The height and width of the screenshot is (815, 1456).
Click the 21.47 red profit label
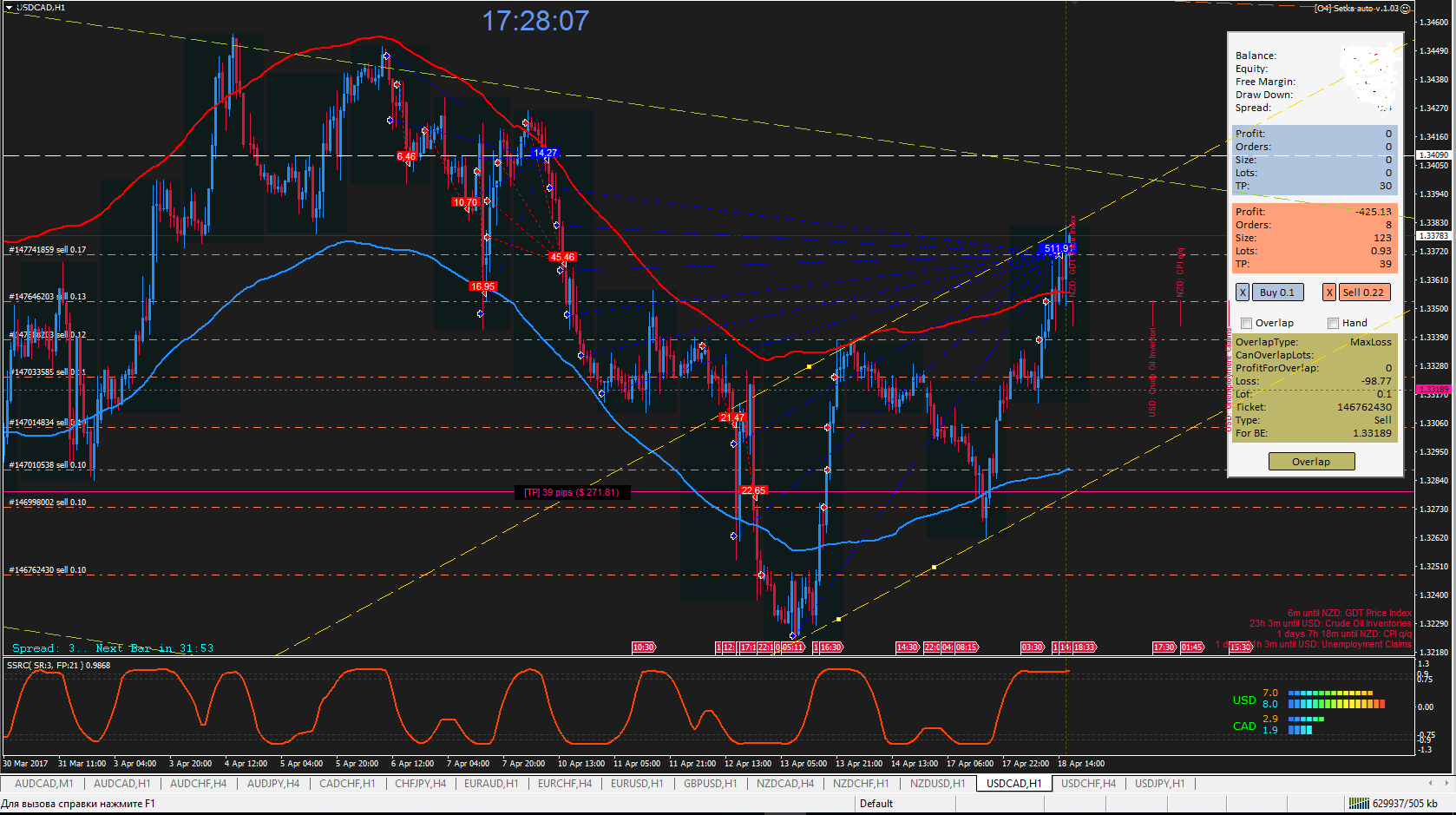[732, 417]
